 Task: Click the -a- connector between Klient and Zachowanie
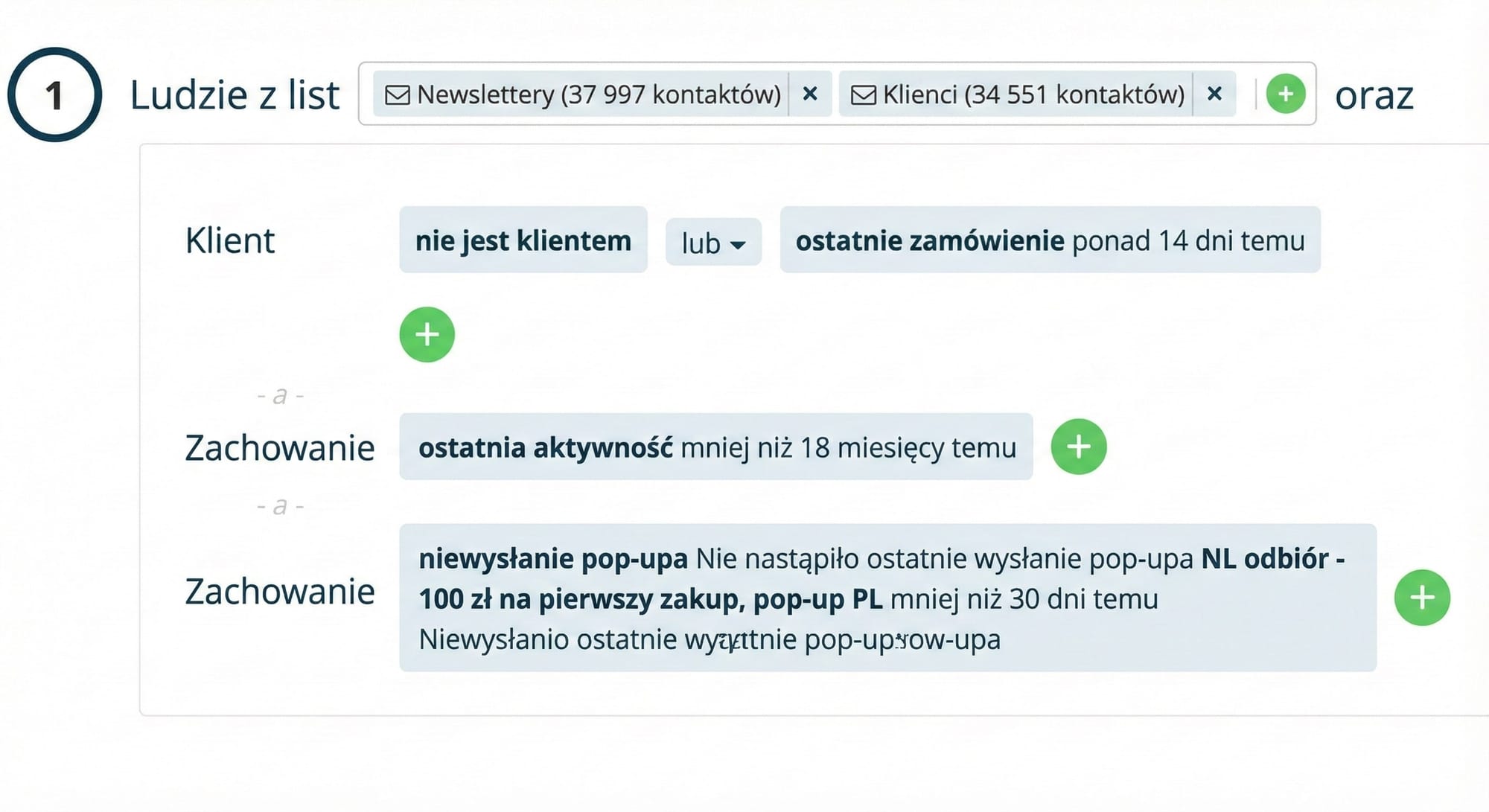coord(281,396)
